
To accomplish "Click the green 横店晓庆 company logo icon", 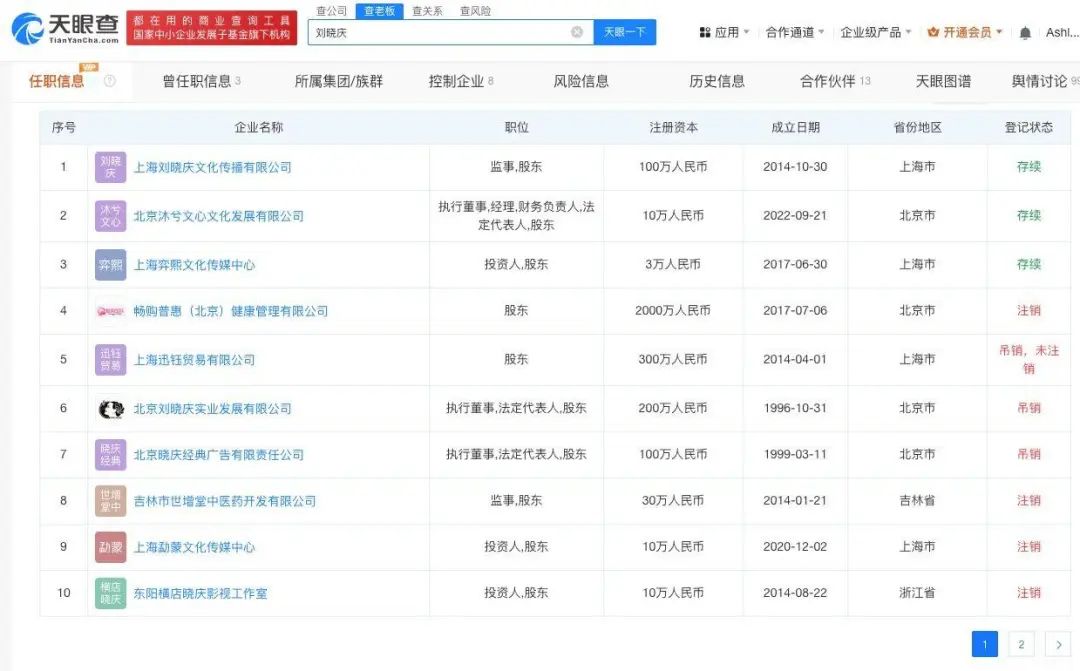I will tap(110, 593).
